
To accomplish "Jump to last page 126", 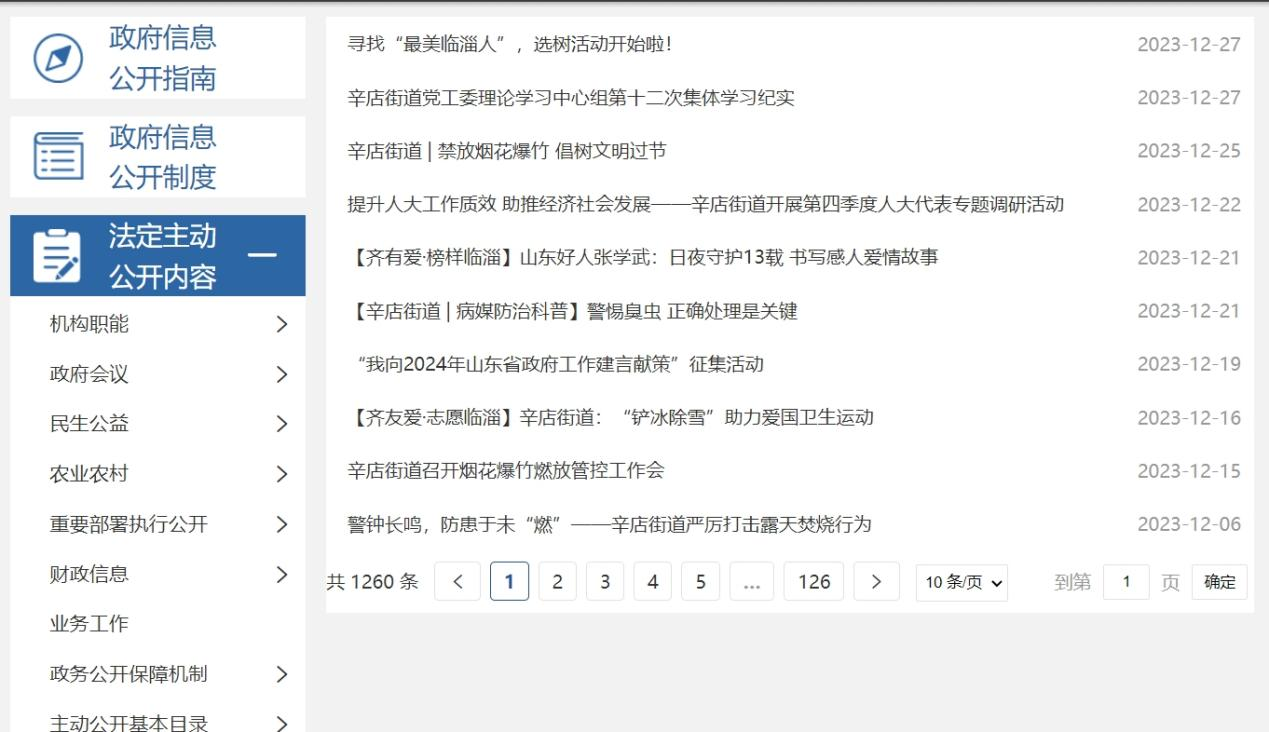I will coord(813,582).
